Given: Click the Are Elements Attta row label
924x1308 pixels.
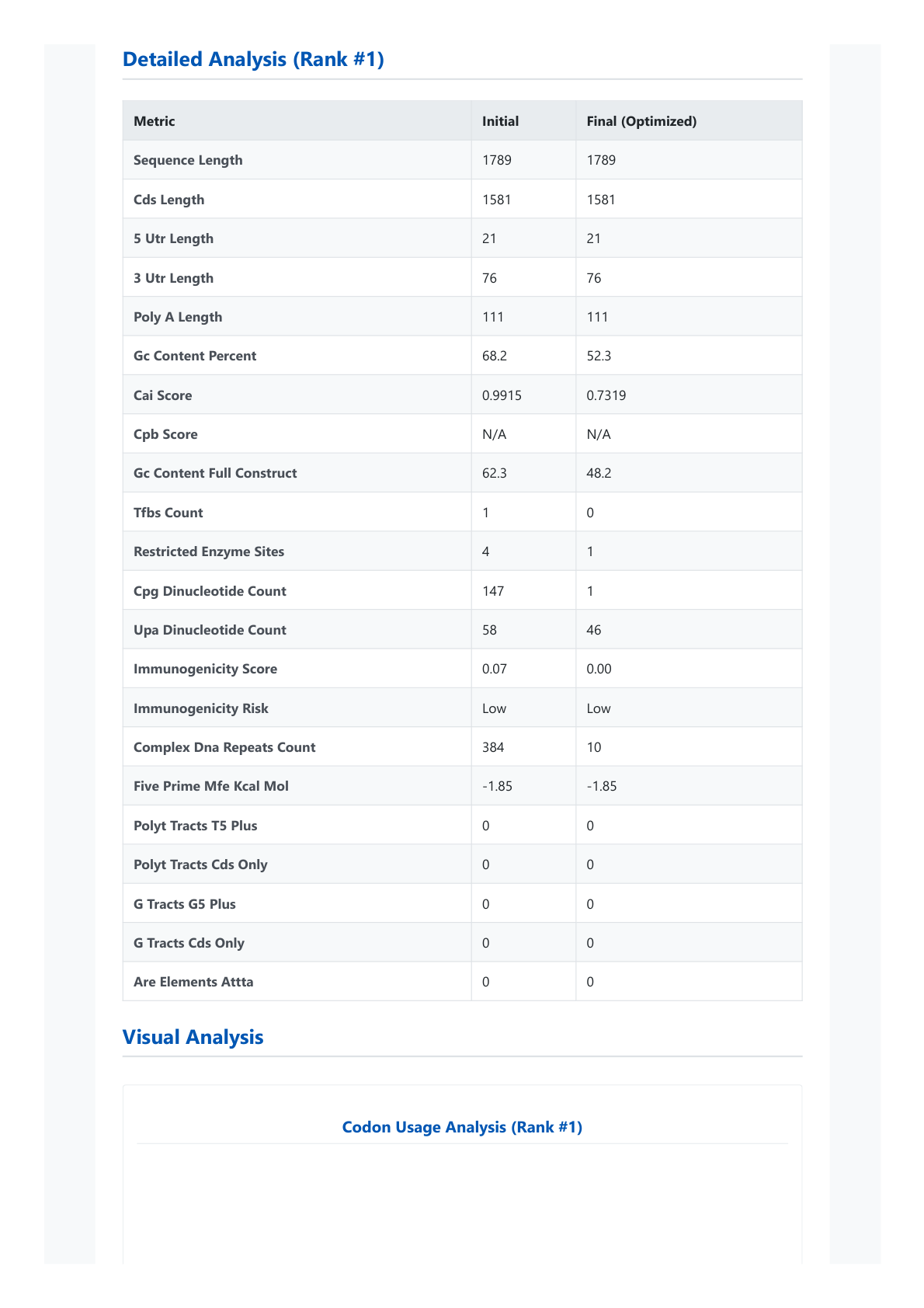Looking at the screenshot, I should (x=193, y=982).
